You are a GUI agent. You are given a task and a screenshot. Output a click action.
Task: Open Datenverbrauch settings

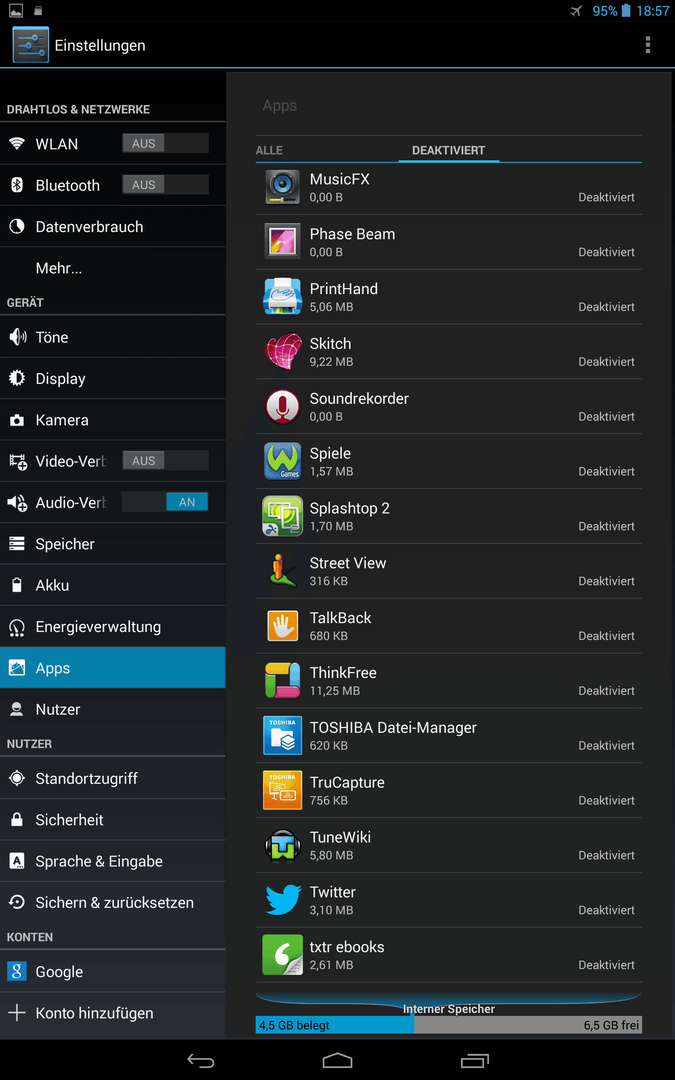tap(113, 227)
